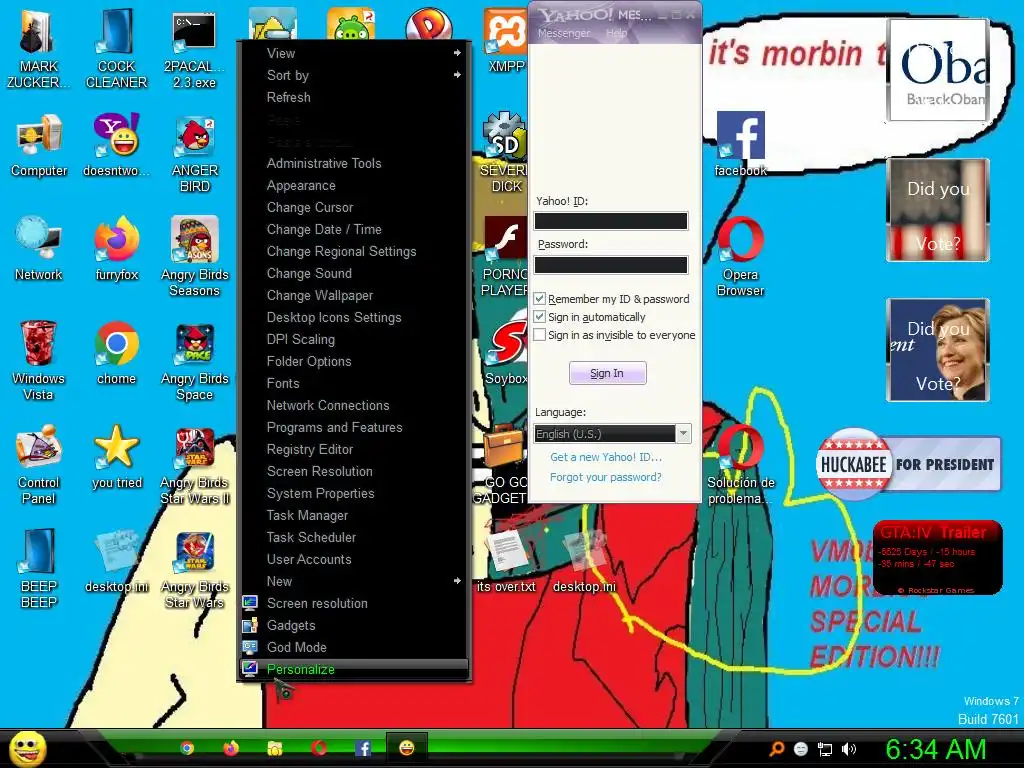The image size is (1024, 768).
Task: Click the 6:34 AM taskbar clock
Action: coord(935,749)
